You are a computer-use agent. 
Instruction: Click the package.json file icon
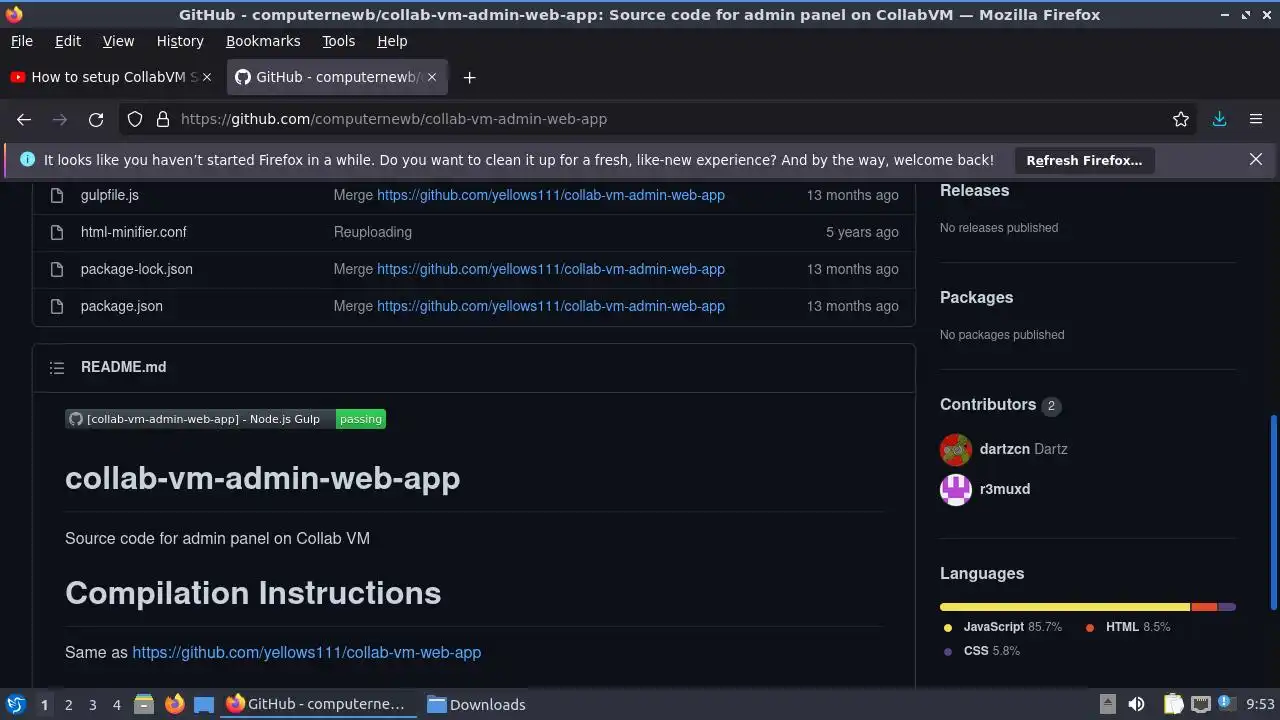coord(57,306)
